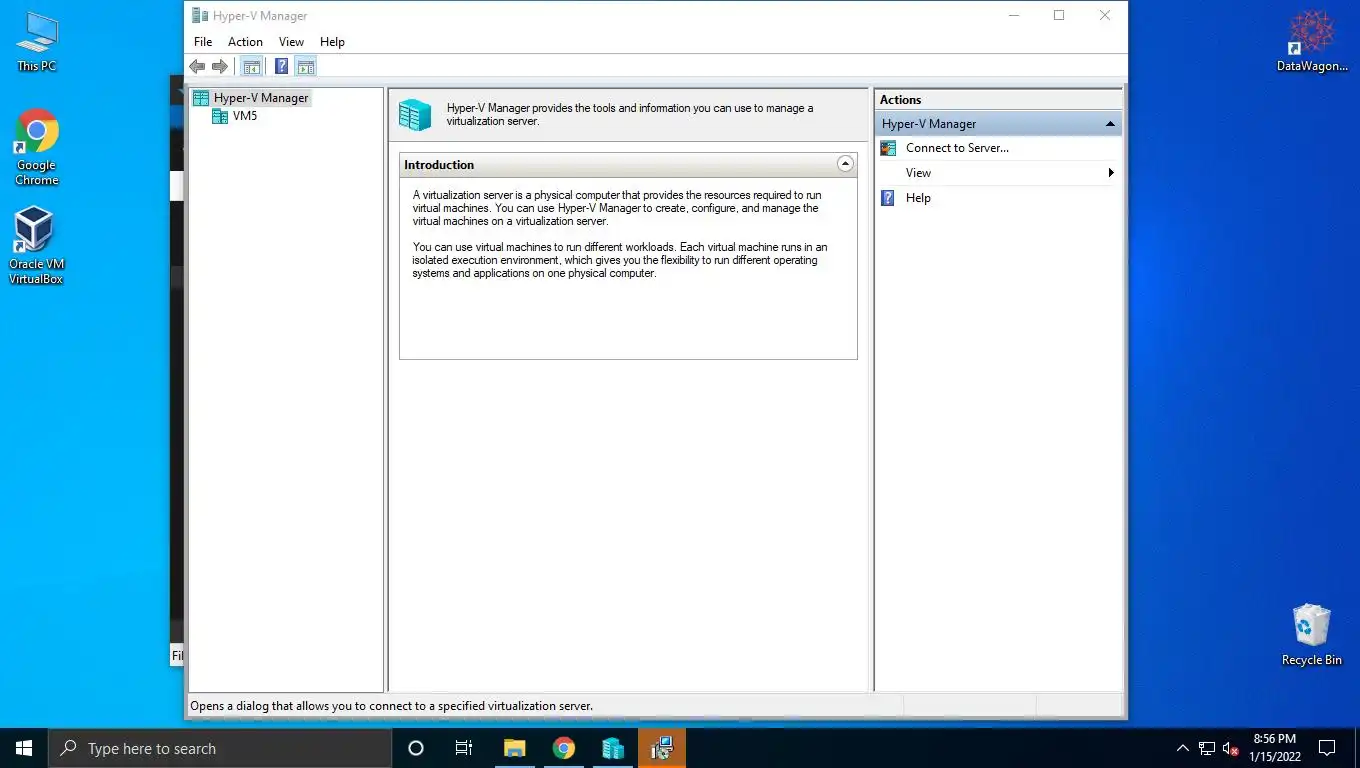Click the DataWagon desktop shortcut

coord(1312,42)
